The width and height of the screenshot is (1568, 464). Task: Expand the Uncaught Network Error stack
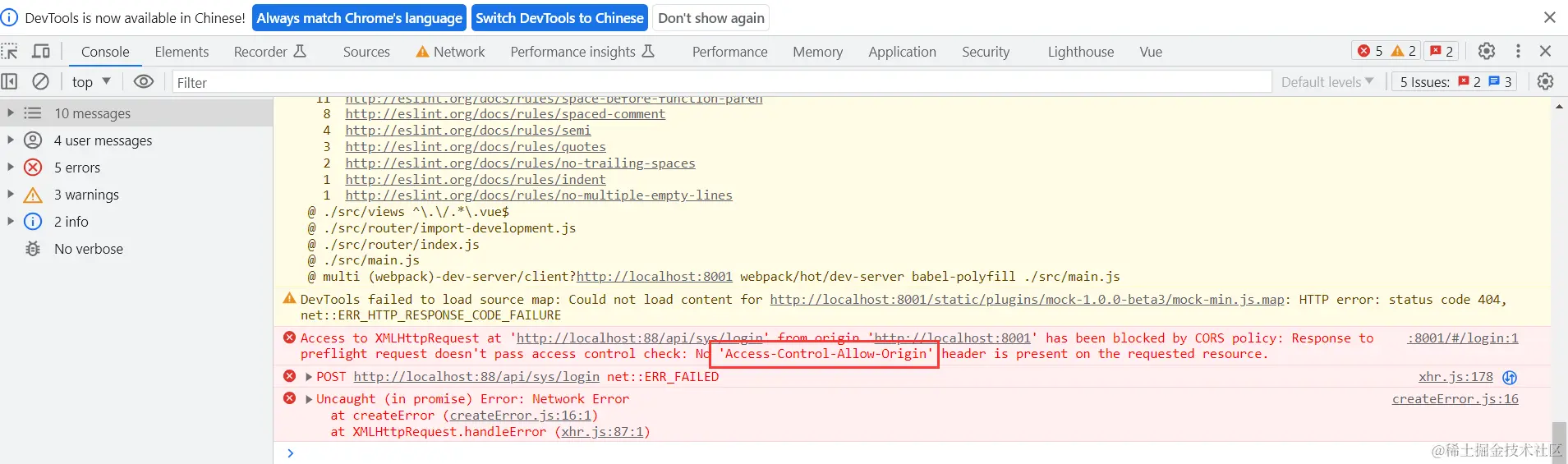click(309, 399)
